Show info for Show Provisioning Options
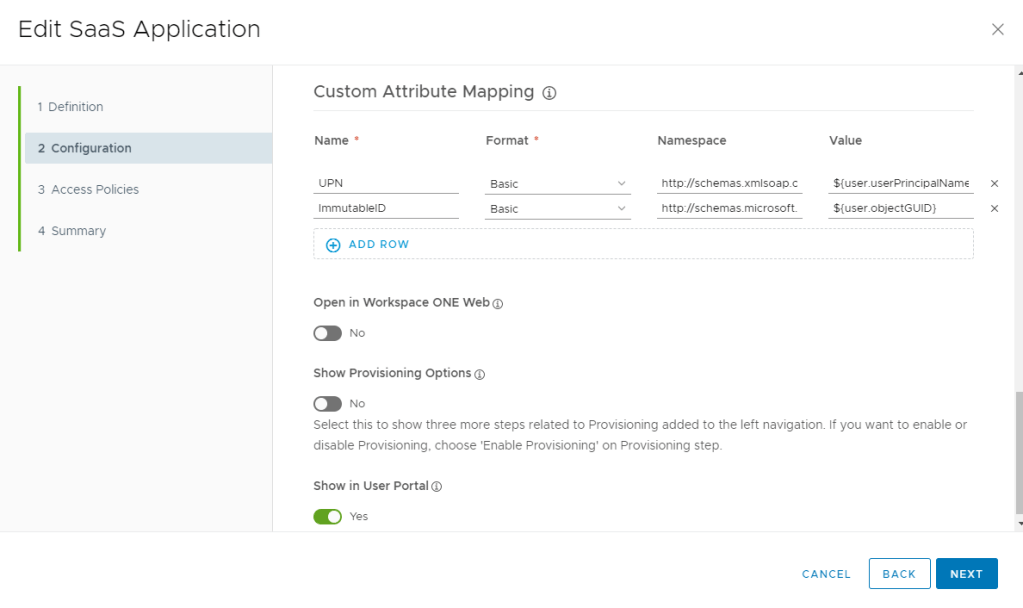 pos(479,375)
